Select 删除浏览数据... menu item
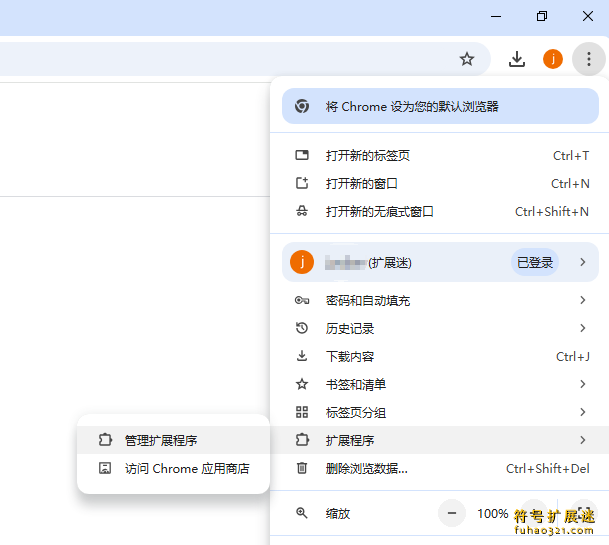This screenshot has width=609, height=545. point(440,468)
